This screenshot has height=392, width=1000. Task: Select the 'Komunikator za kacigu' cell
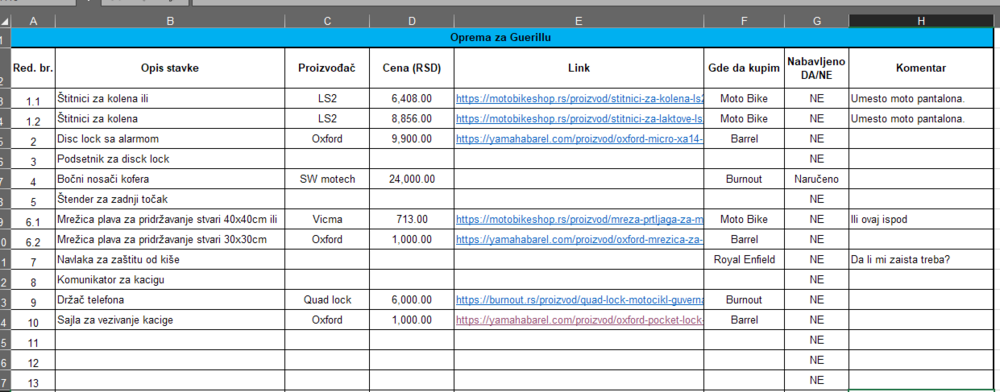(170, 280)
